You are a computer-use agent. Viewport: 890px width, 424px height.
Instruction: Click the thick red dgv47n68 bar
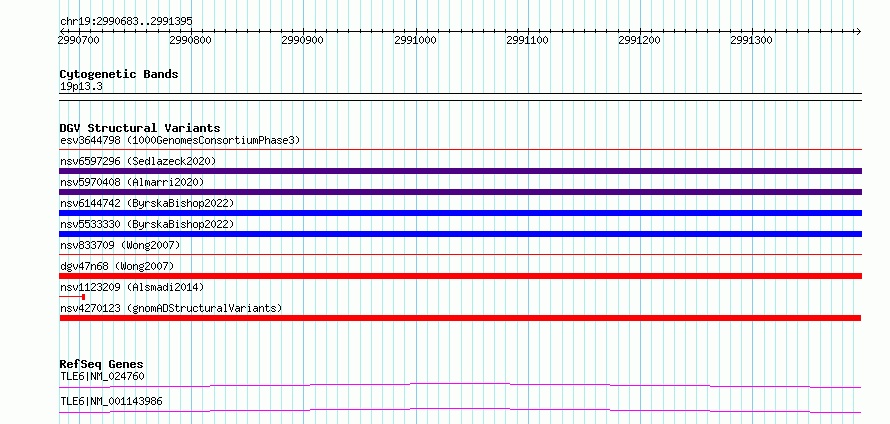460,276
